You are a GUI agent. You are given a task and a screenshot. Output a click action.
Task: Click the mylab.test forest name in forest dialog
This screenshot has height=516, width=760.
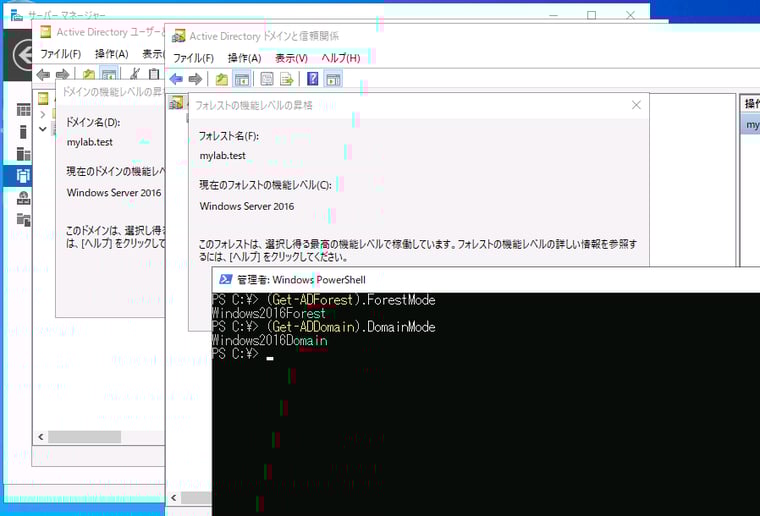click(222, 156)
